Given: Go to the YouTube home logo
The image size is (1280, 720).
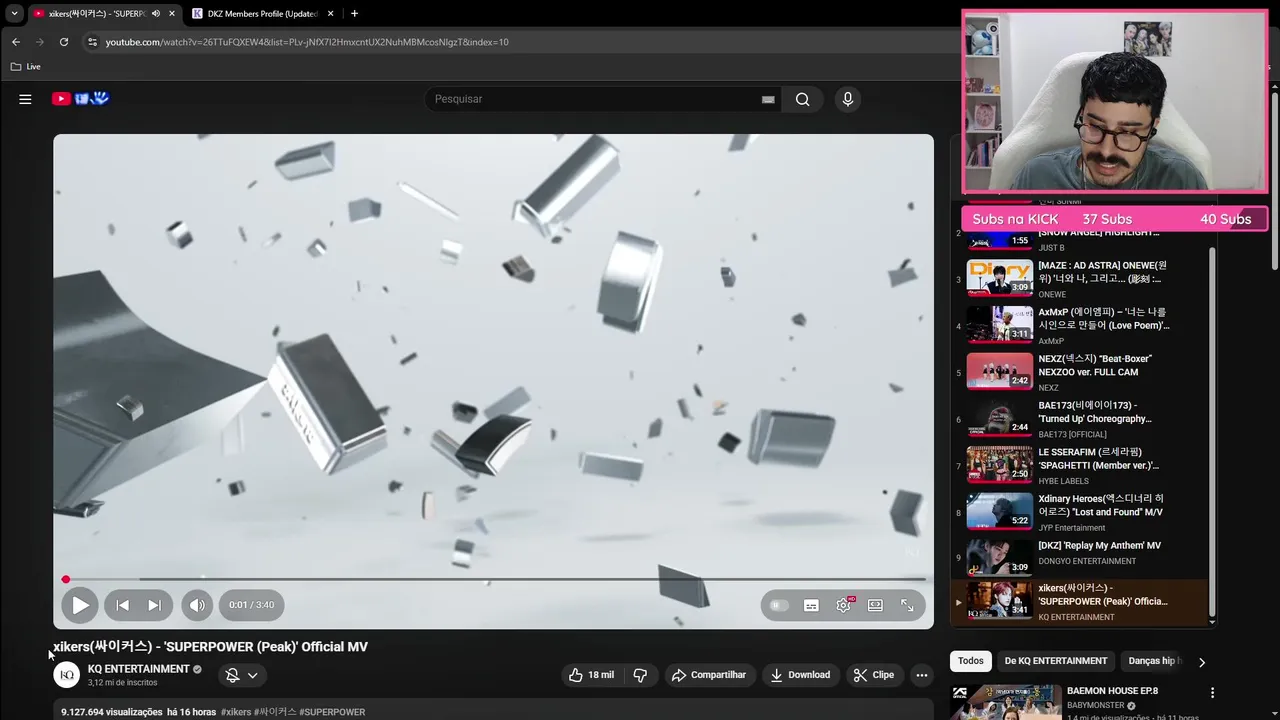Looking at the screenshot, I should pyautogui.click(x=80, y=98).
